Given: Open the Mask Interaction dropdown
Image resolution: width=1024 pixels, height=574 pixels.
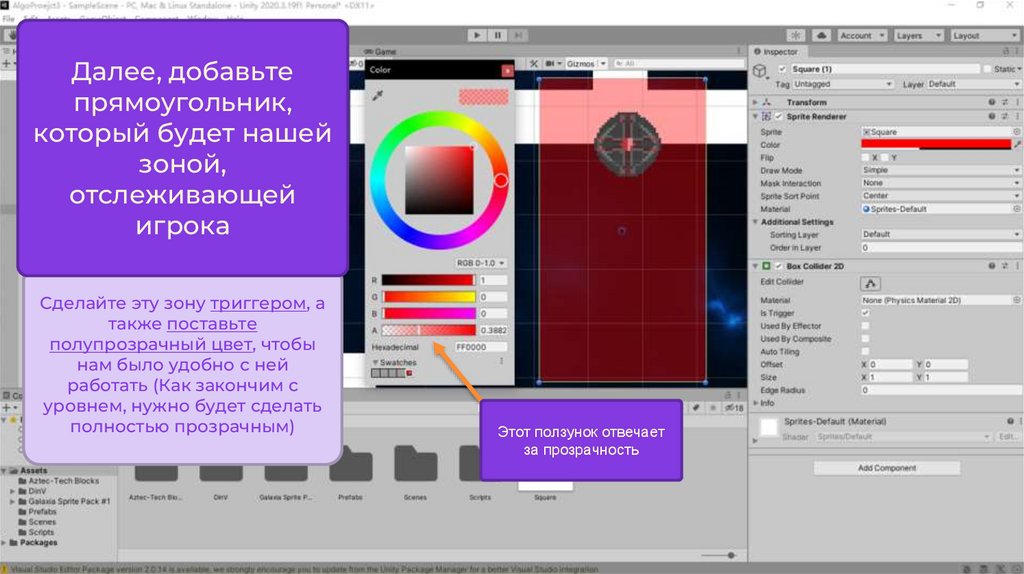Looking at the screenshot, I should tap(941, 183).
